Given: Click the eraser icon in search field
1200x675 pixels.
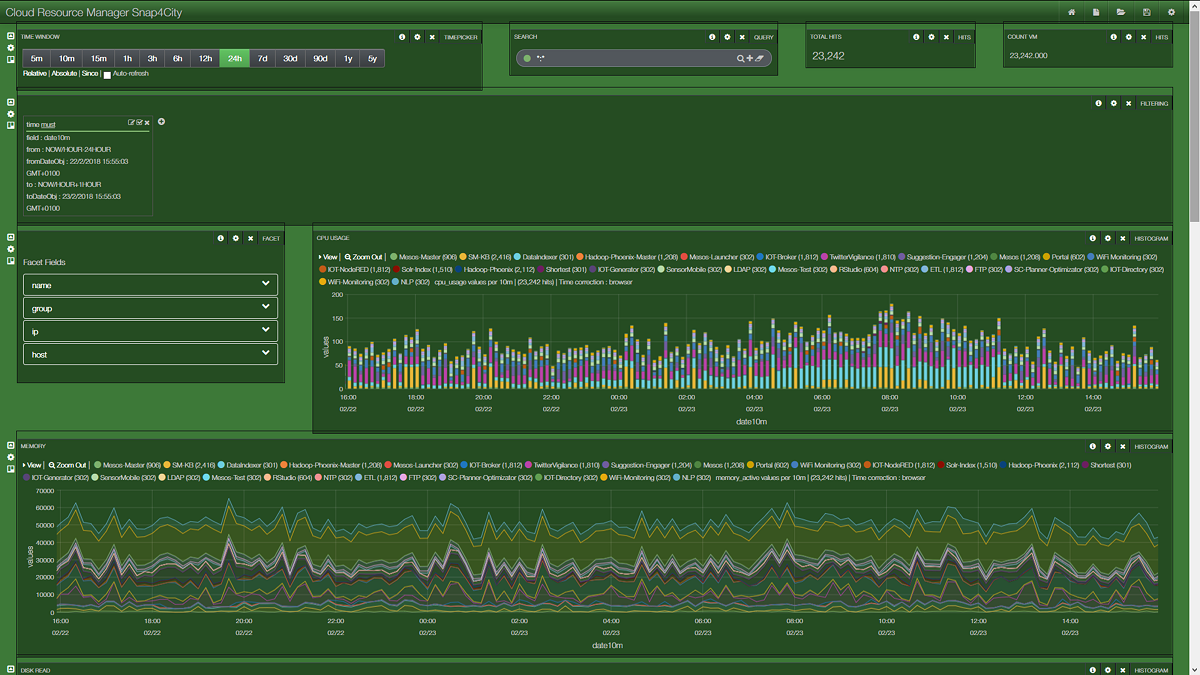Looking at the screenshot, I should pos(759,59).
